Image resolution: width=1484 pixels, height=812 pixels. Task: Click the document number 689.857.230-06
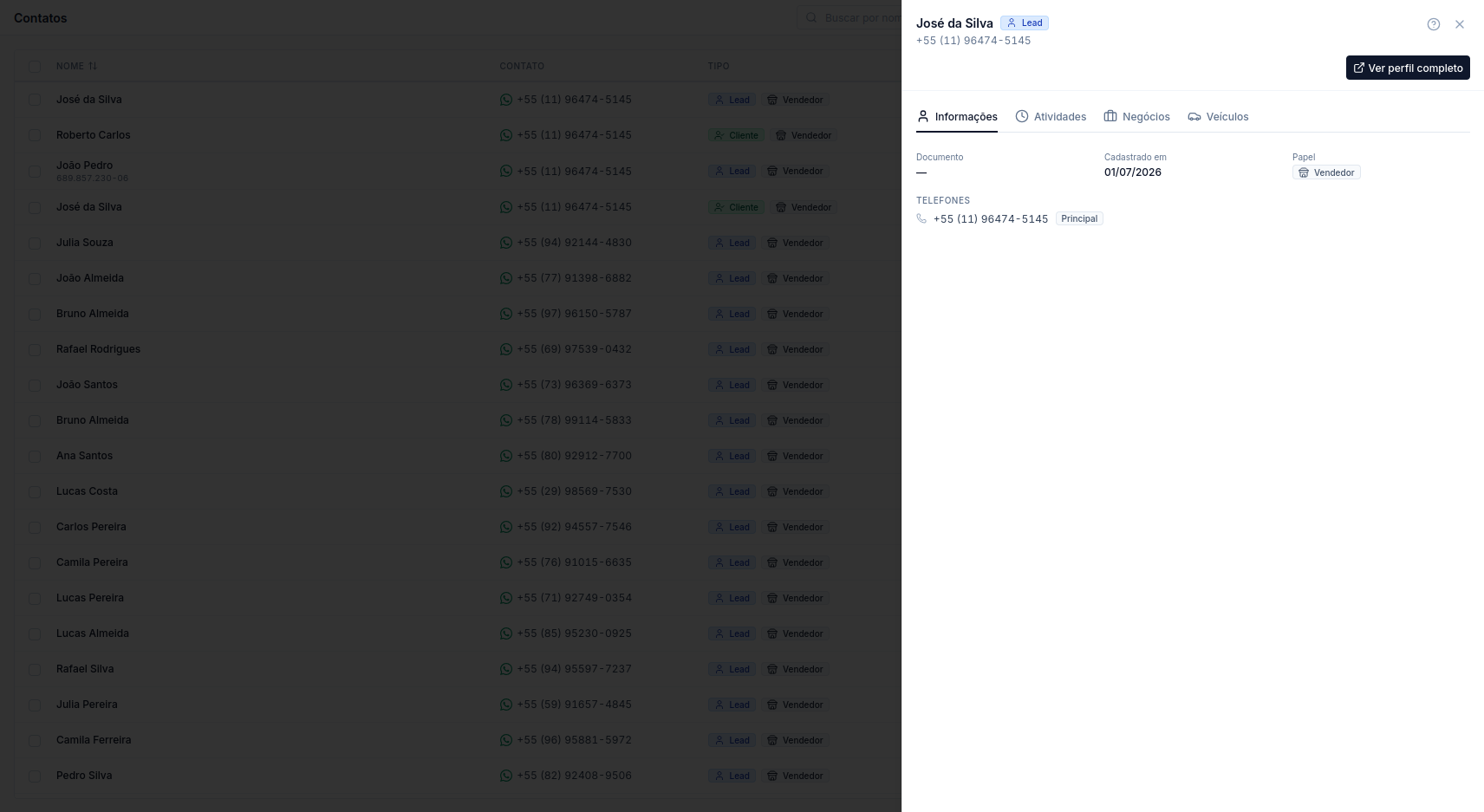coord(92,179)
